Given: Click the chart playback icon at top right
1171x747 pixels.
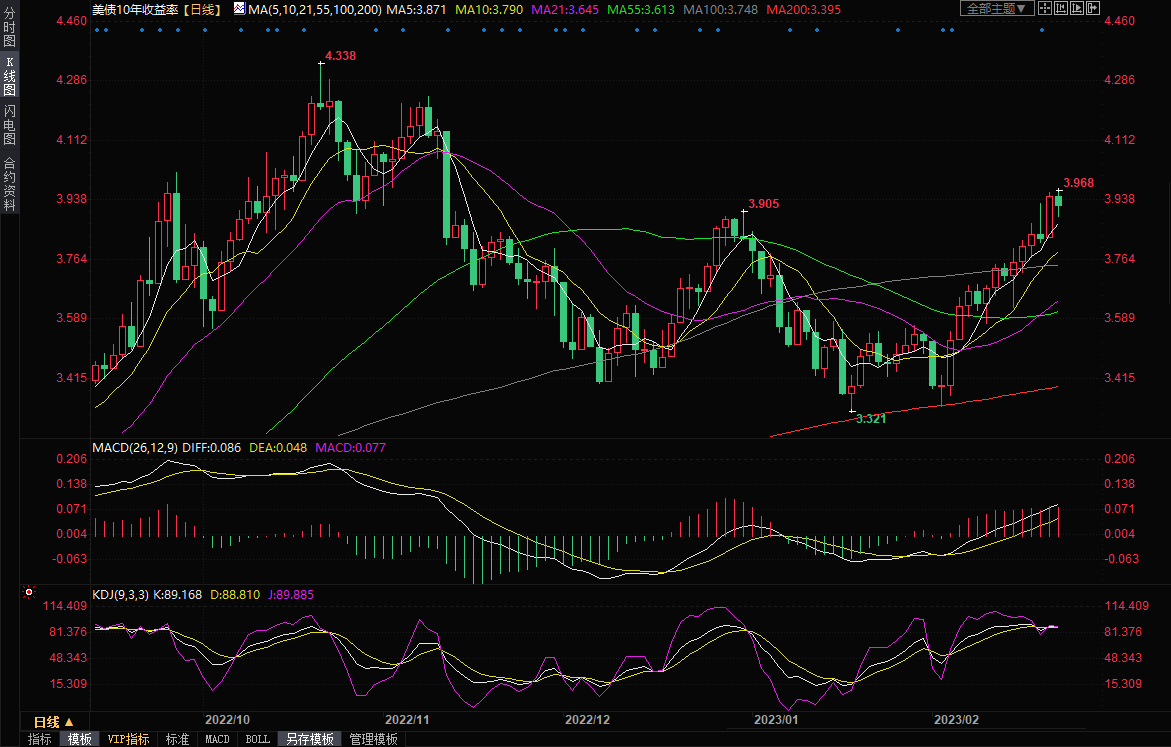Looking at the screenshot, I should pos(1079,8).
